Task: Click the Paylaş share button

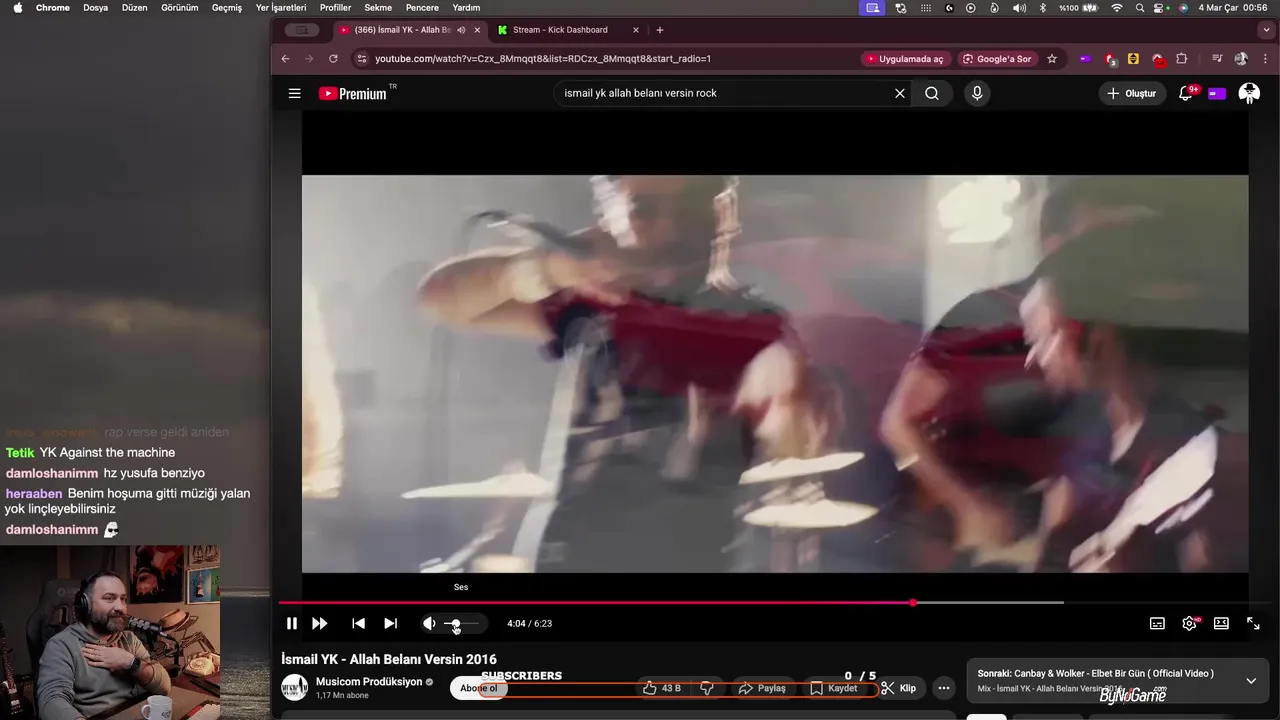Action: [x=762, y=688]
